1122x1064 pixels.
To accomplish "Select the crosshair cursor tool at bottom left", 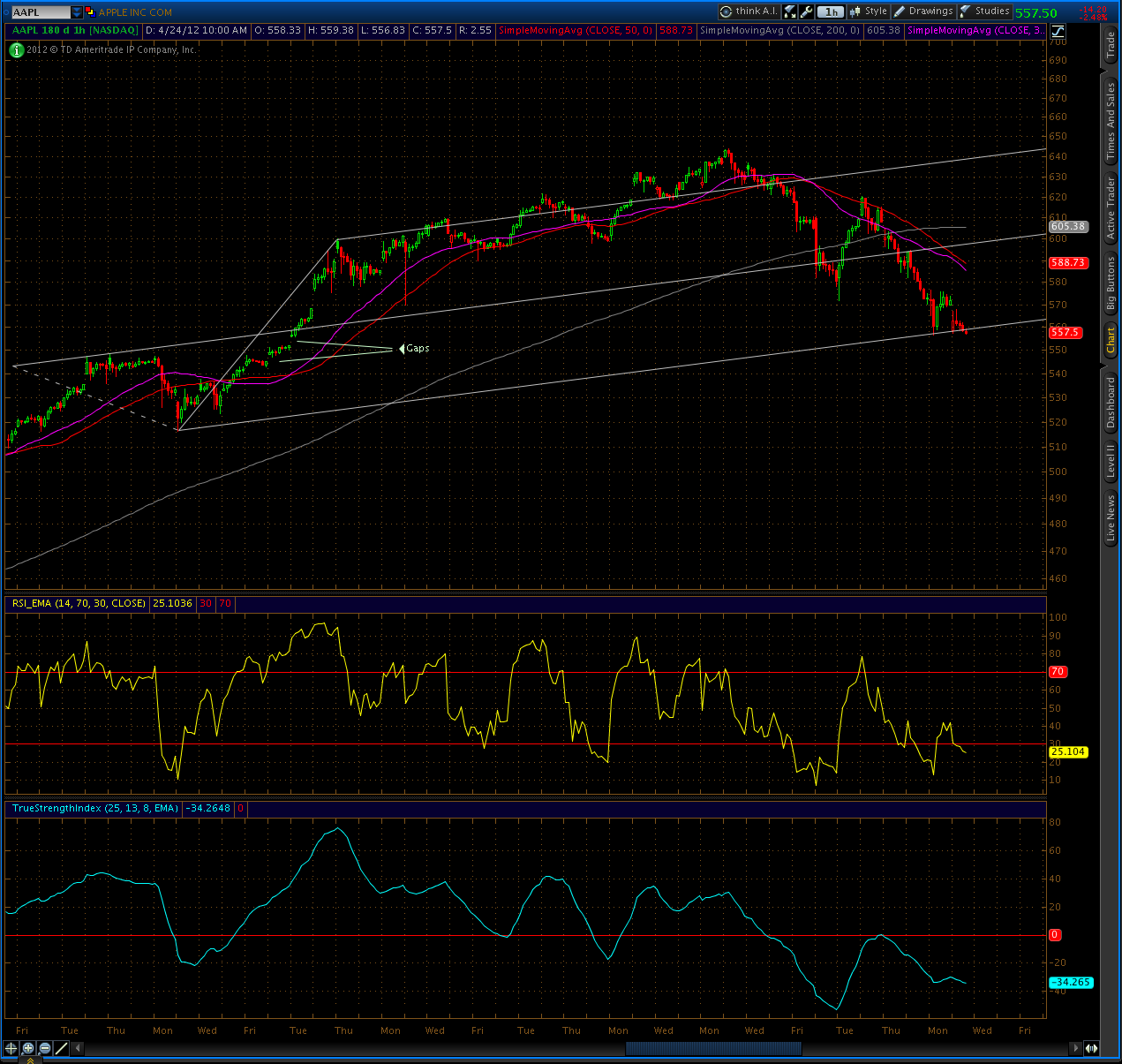I will click(x=11, y=1048).
